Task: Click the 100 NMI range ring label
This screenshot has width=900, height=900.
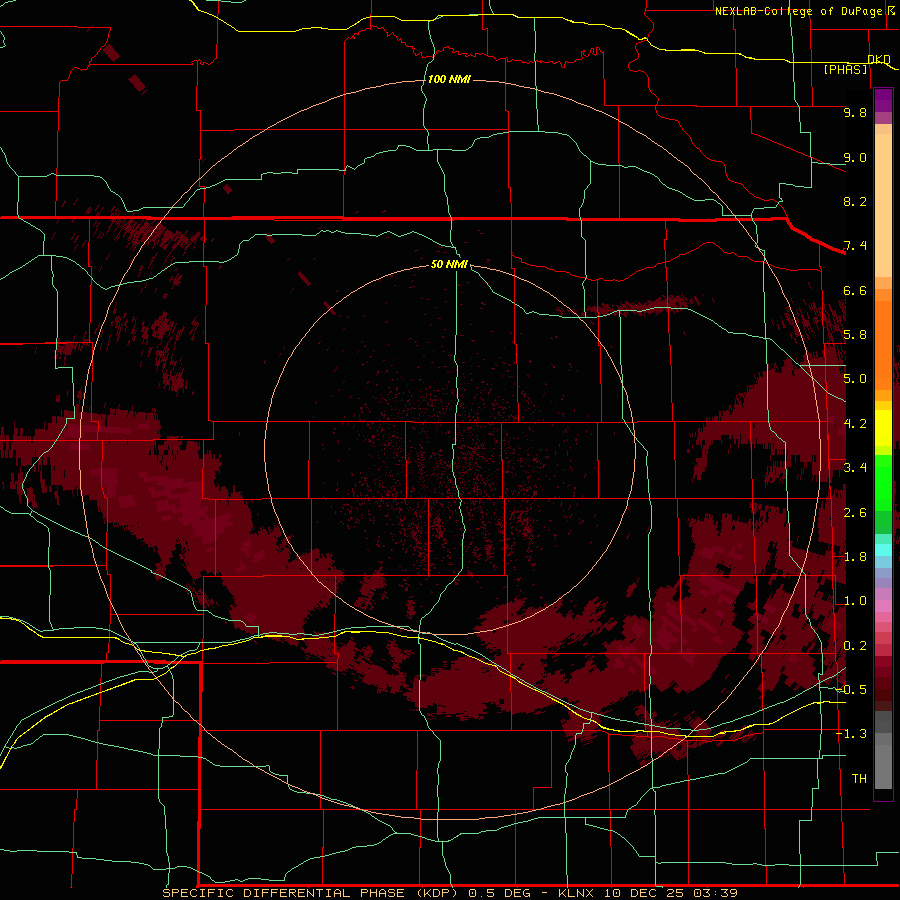Action: pos(449,79)
